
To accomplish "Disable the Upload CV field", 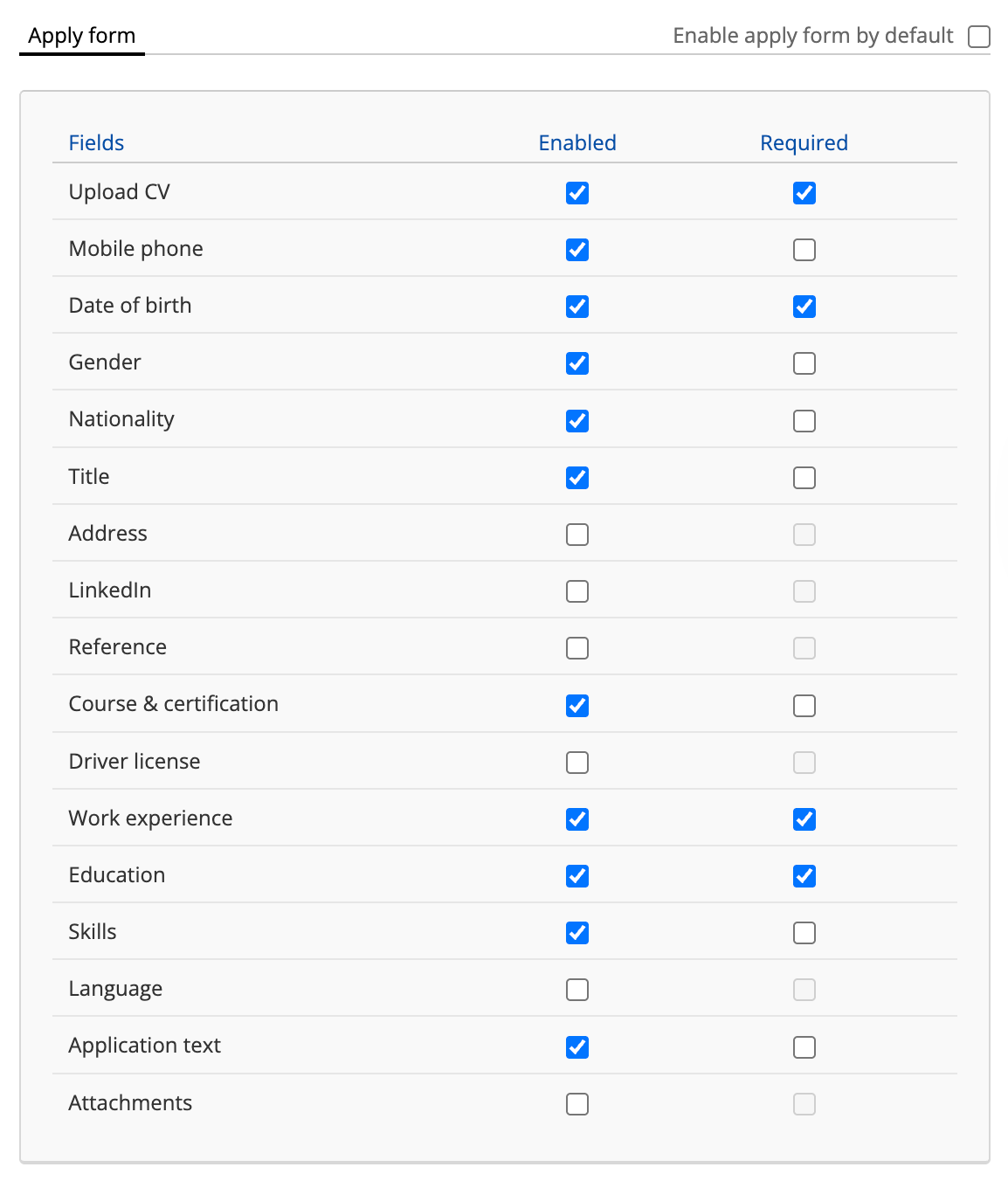I will (x=577, y=193).
